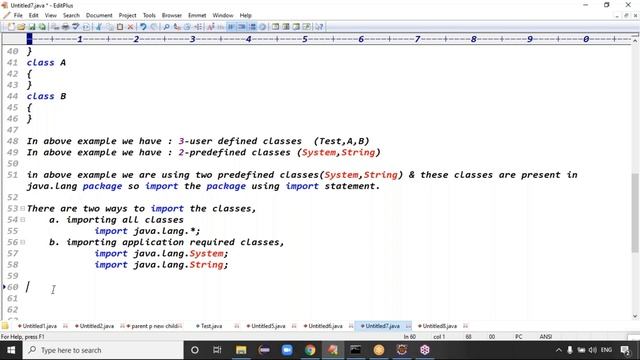Open the Document menu
Image resolution: width=640 pixels, height=360 pixels.
point(99,16)
